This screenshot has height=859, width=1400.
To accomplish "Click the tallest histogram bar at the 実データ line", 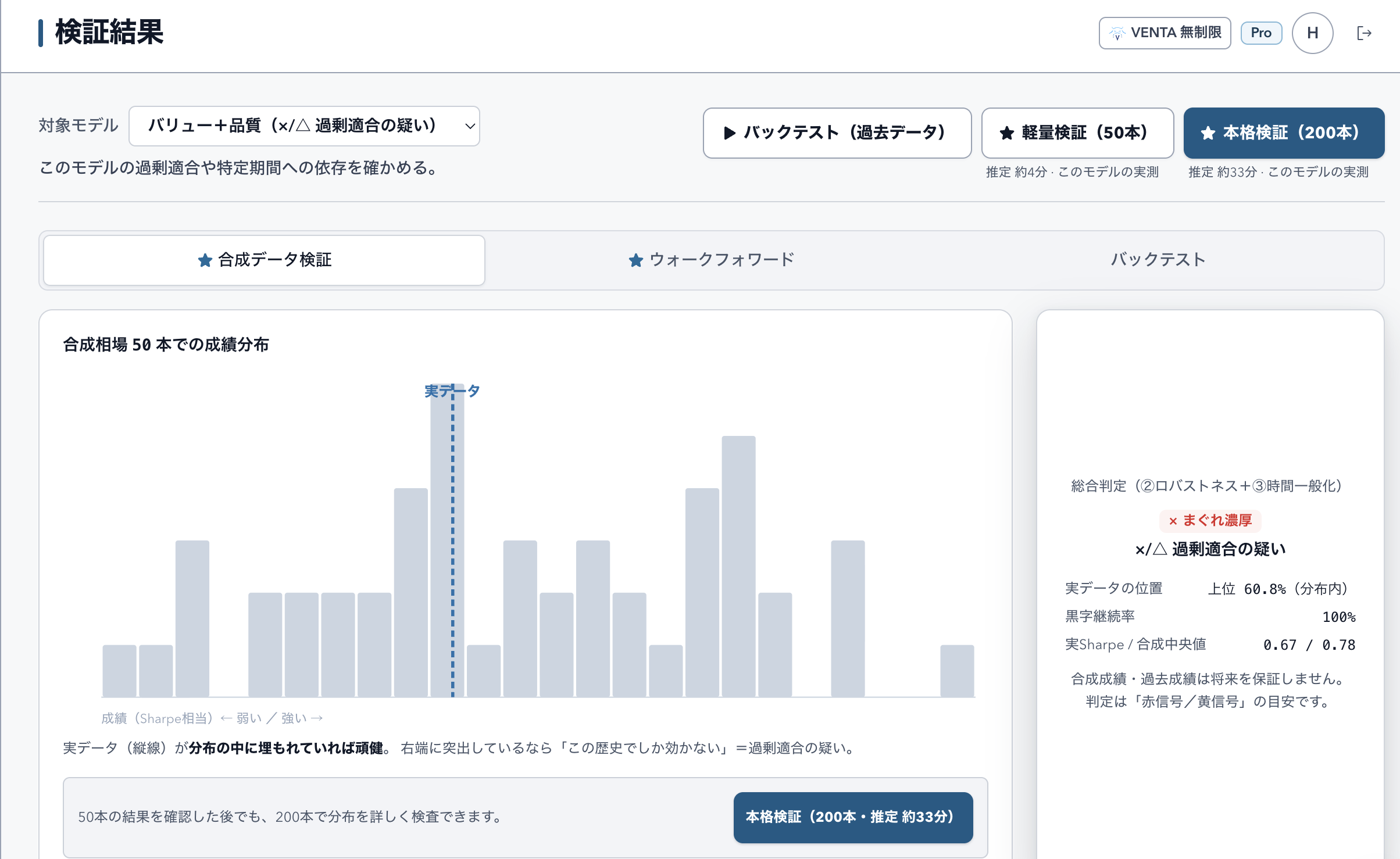I will click(x=447, y=541).
